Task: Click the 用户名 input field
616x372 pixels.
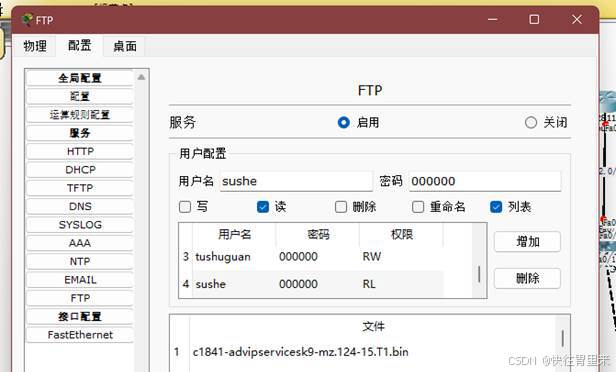Action: point(296,181)
